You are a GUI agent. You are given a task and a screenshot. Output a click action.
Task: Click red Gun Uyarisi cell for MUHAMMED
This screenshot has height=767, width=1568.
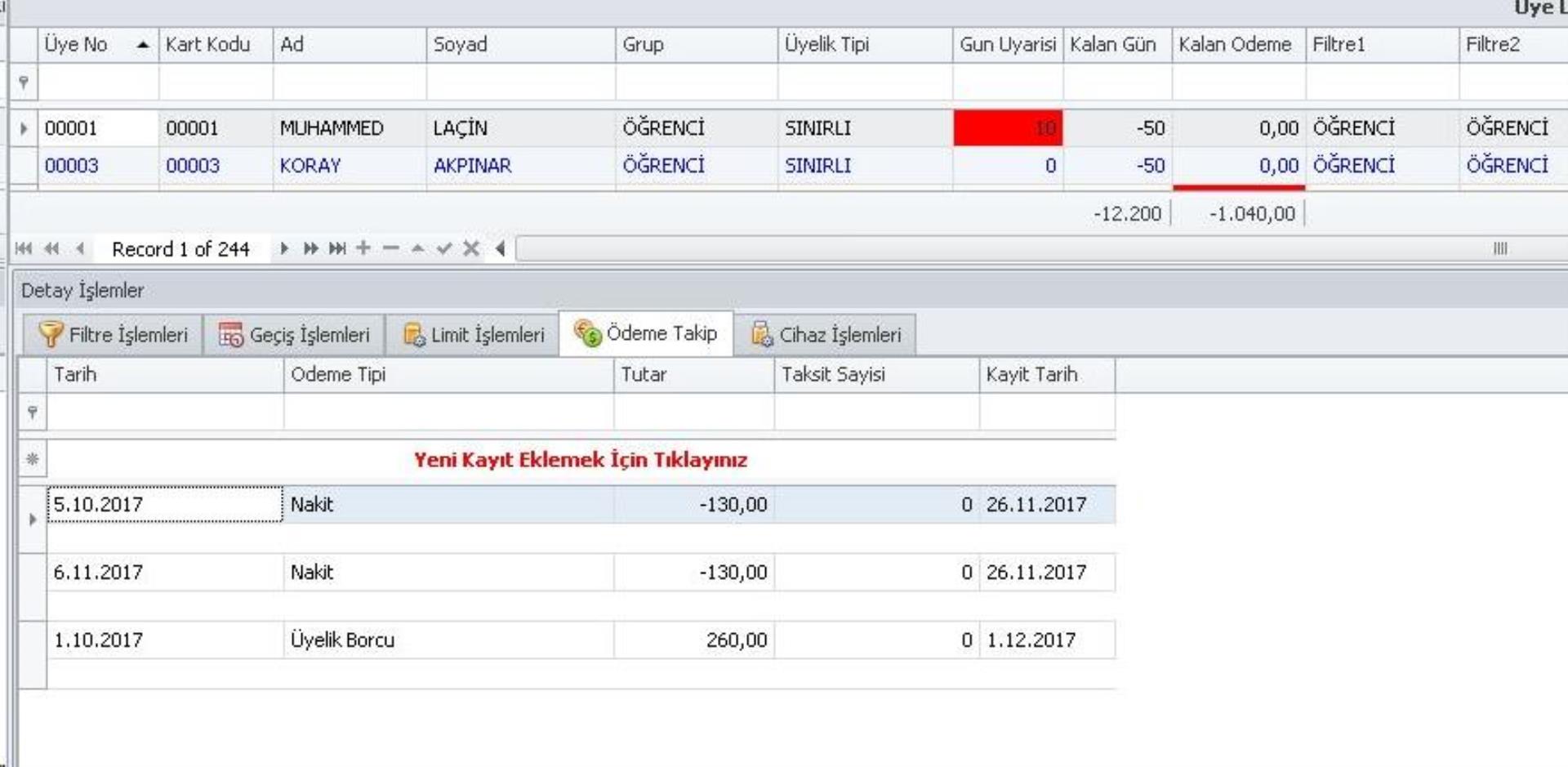[1008, 128]
